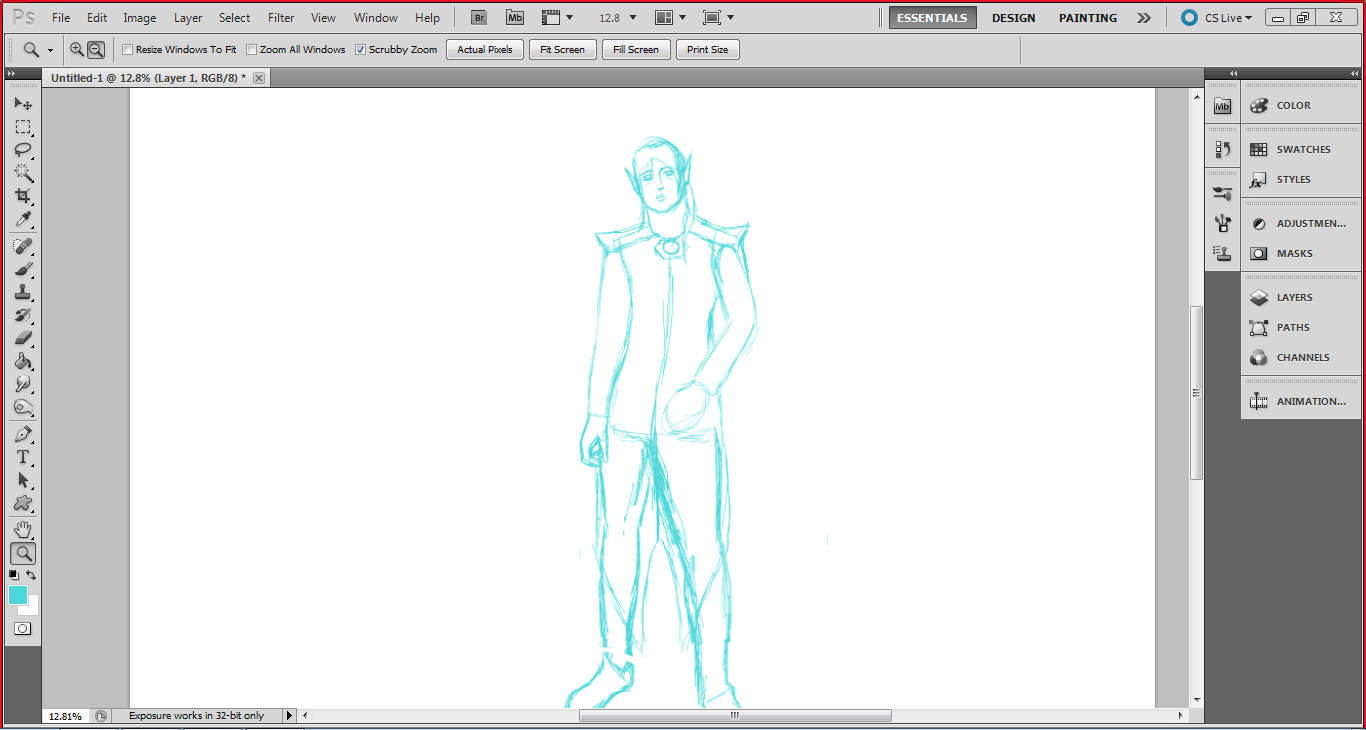Select the Eyedropper tool
Viewport: 1366px width, 730px height.
click(22, 219)
